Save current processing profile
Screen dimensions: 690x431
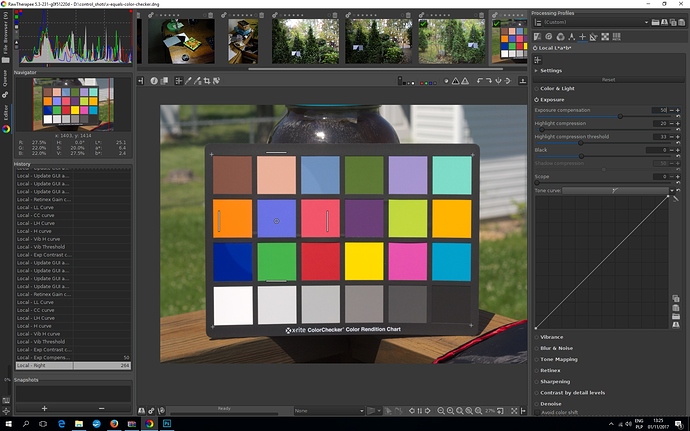coord(664,22)
